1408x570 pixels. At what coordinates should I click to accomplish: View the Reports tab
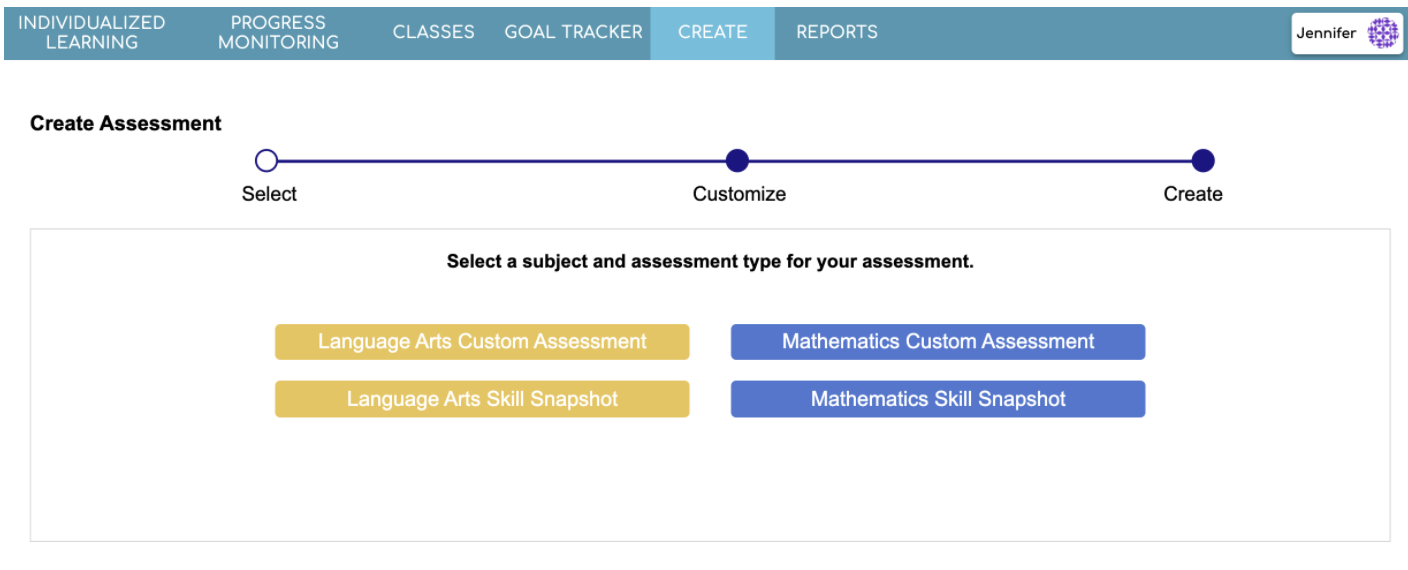tap(836, 32)
